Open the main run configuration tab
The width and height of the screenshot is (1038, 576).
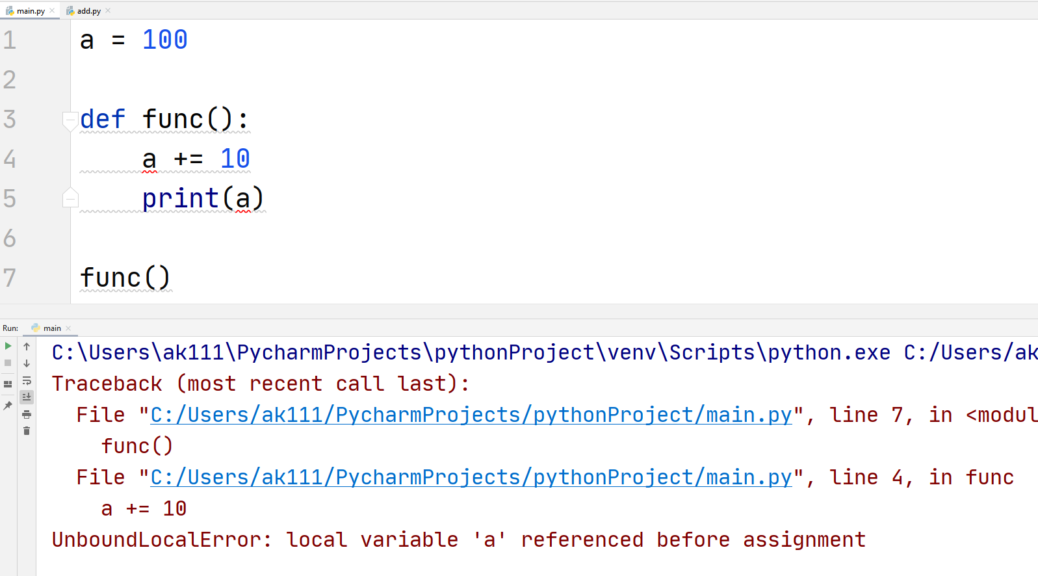click(x=50, y=328)
